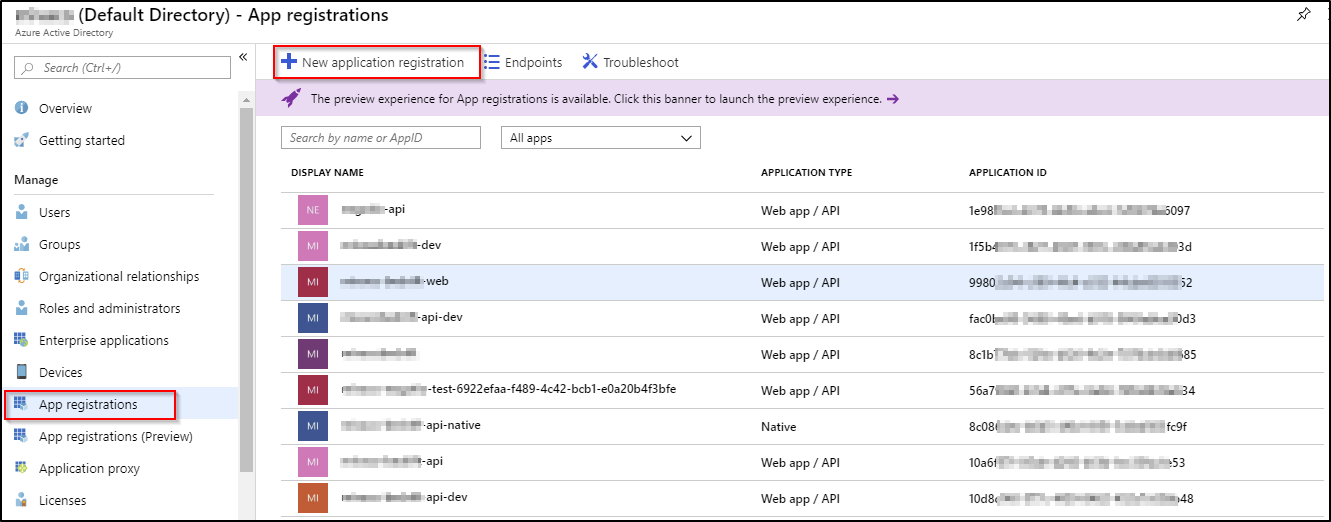Screen dimensions: 1331x522
Task: Open Organizational relationships
Action: (x=119, y=276)
